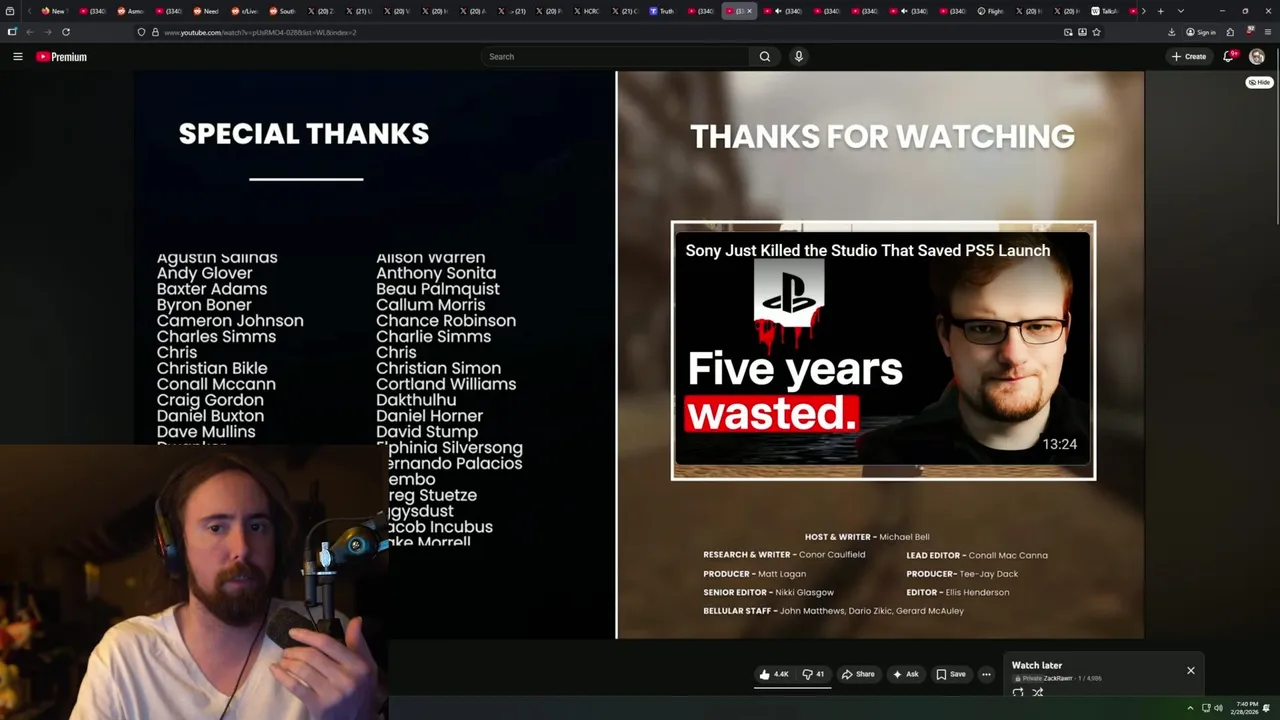Screen dimensions: 1280x720
Task: Switch to the 'r/Live' Reddit tab
Action: pos(244,11)
